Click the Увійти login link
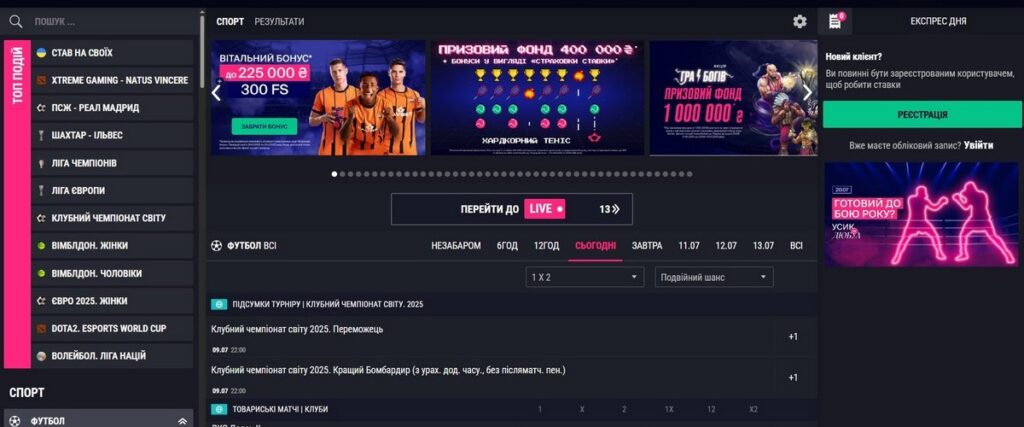Screen dimensions: 1024x427 click(x=978, y=146)
